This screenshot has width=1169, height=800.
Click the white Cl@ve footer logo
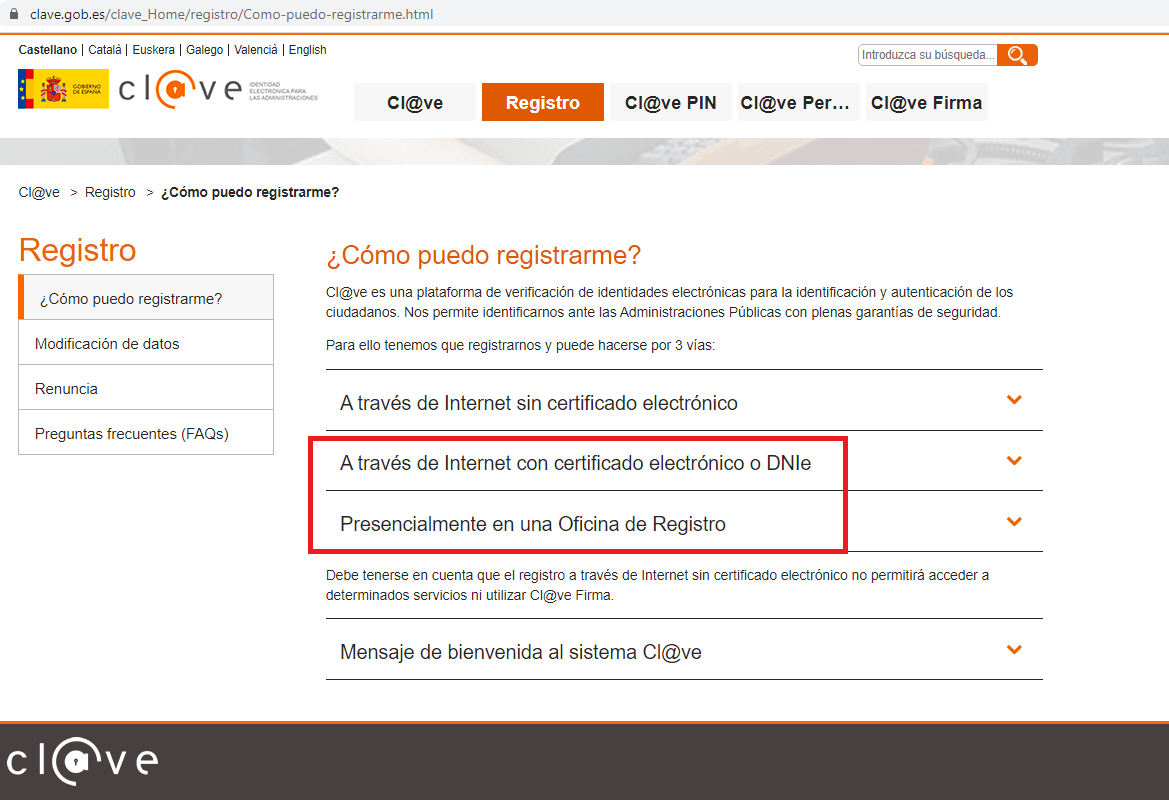point(82,761)
